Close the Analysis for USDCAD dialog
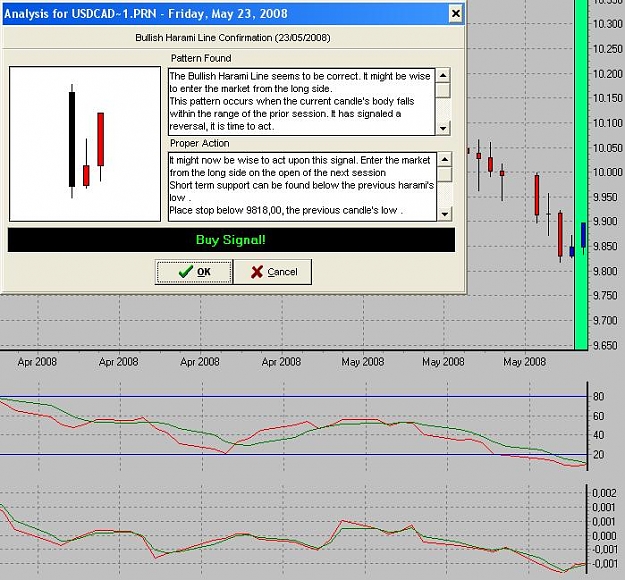 click(x=455, y=14)
